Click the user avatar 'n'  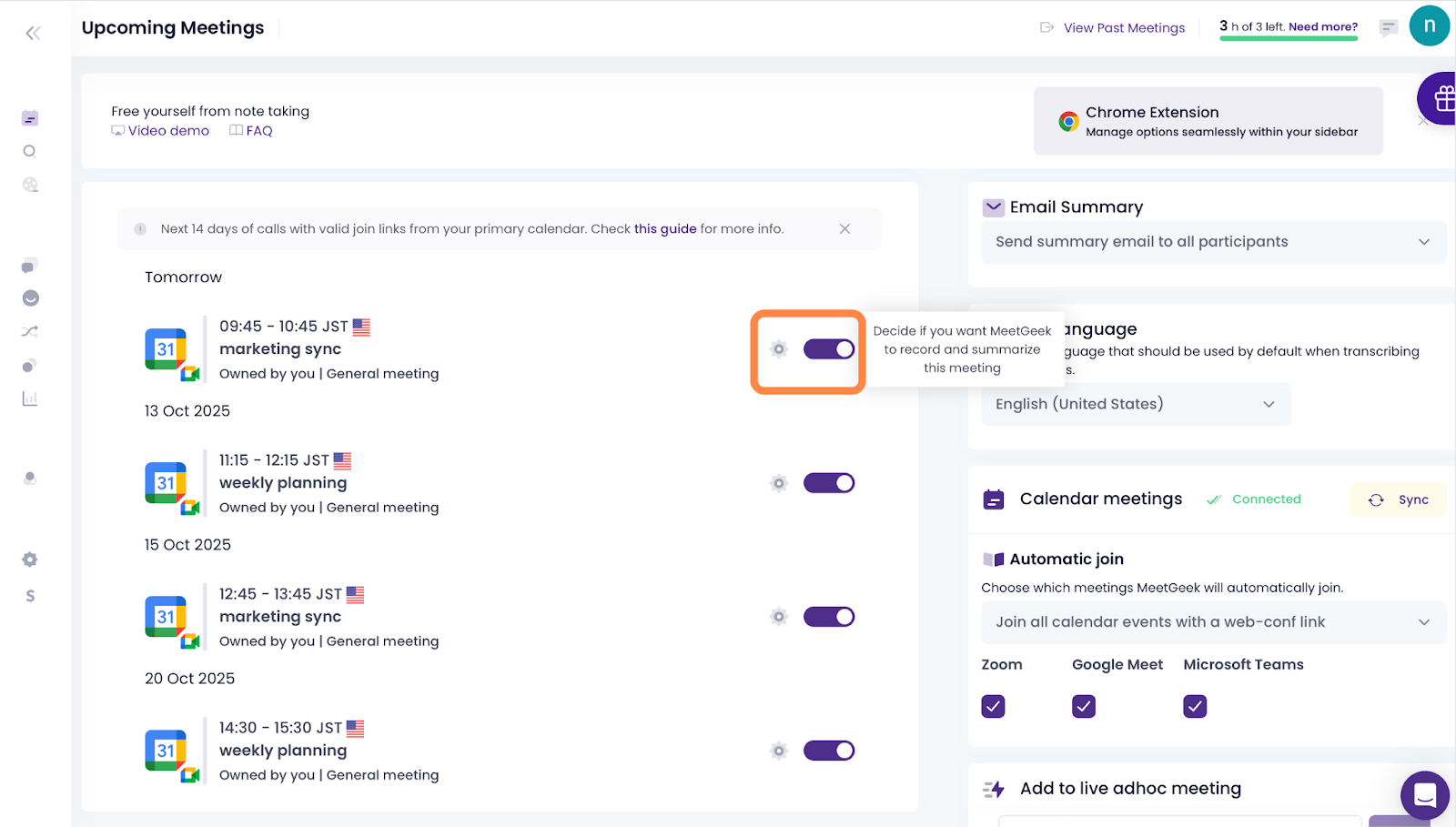click(x=1429, y=25)
